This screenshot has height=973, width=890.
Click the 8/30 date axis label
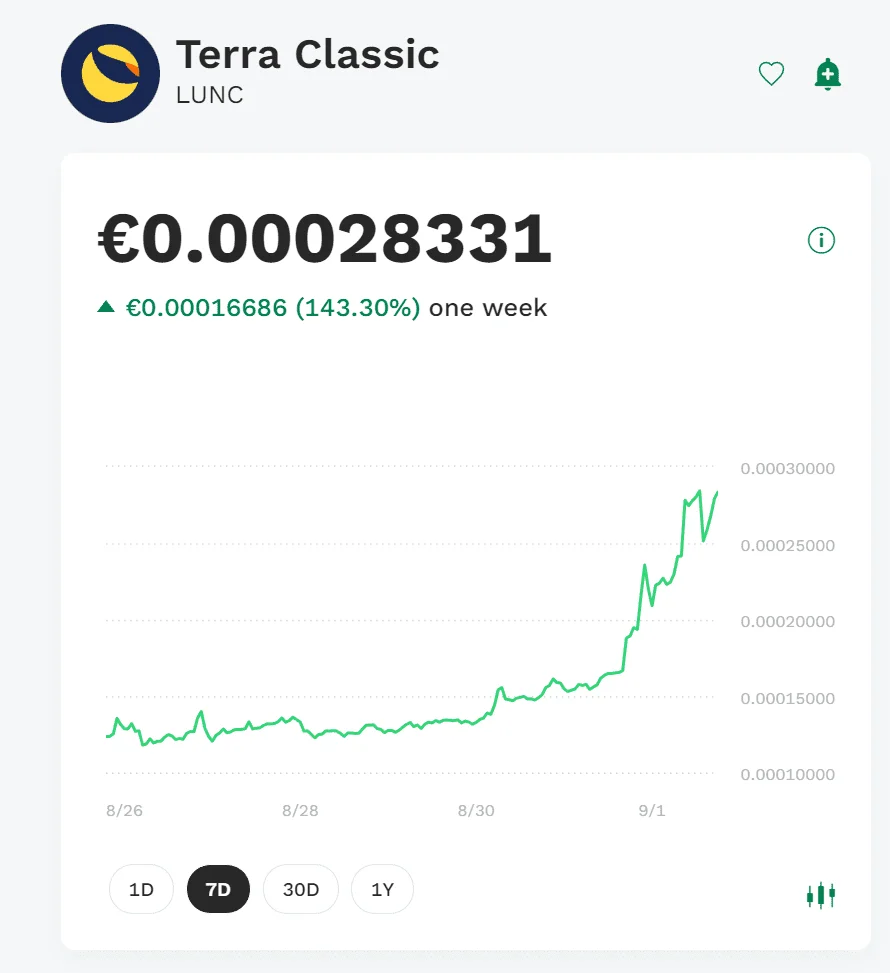coord(476,810)
